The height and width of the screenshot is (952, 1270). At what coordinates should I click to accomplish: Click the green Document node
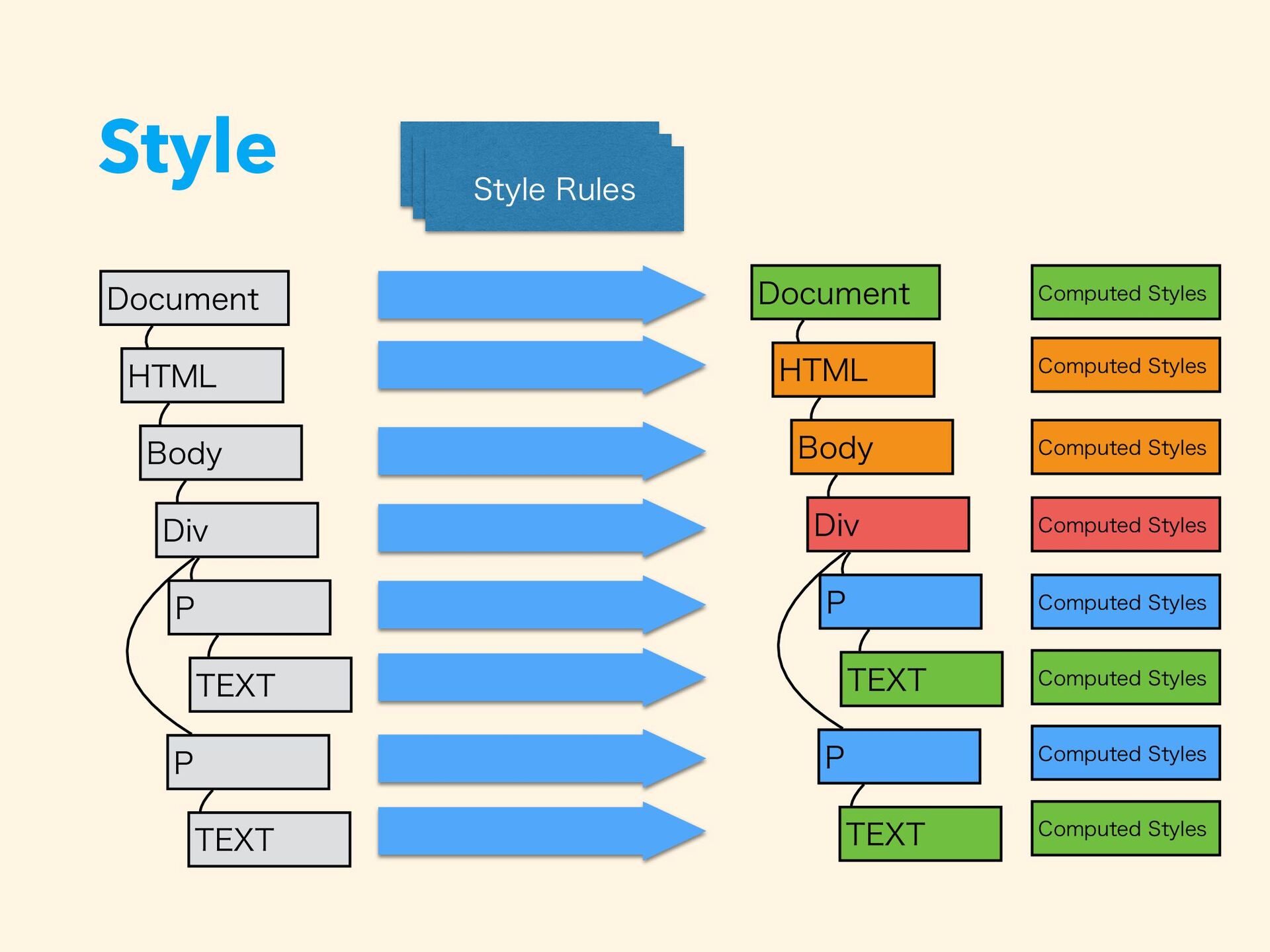pyautogui.click(x=845, y=293)
